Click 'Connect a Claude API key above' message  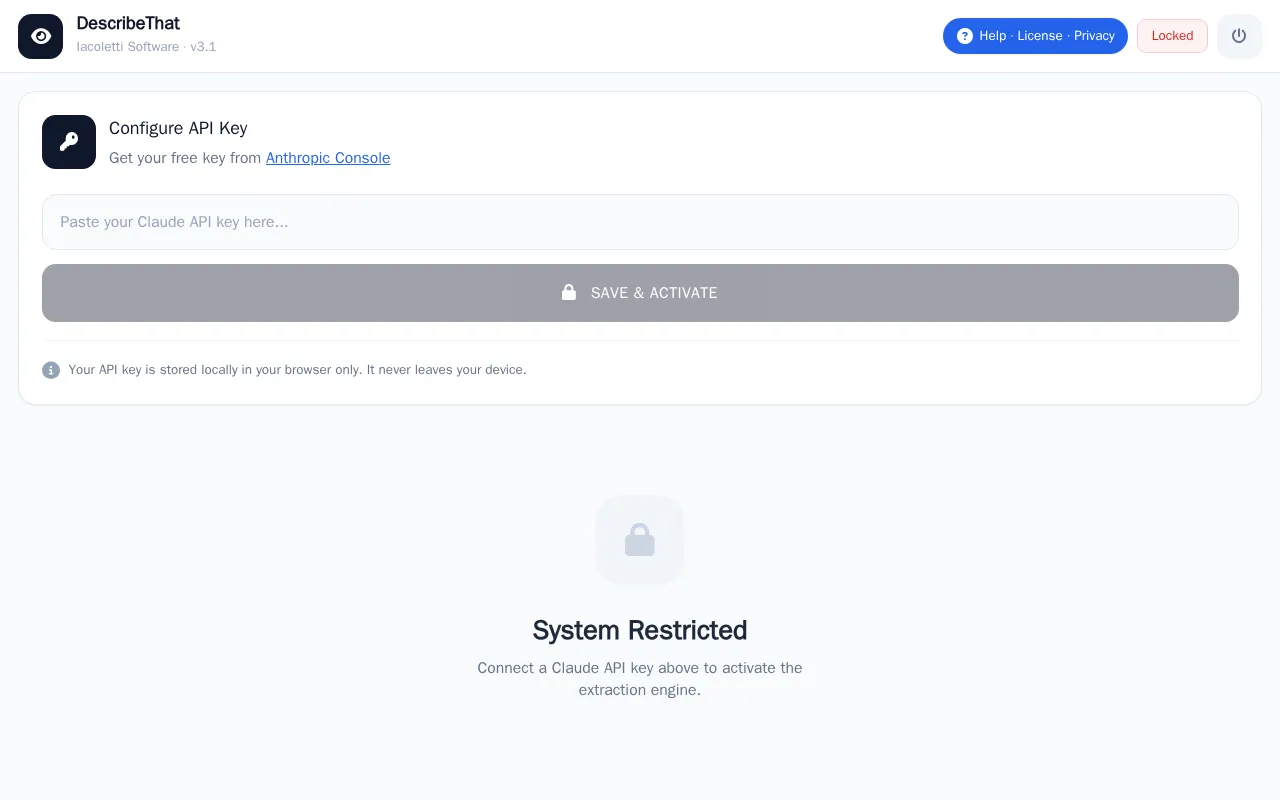[640, 679]
